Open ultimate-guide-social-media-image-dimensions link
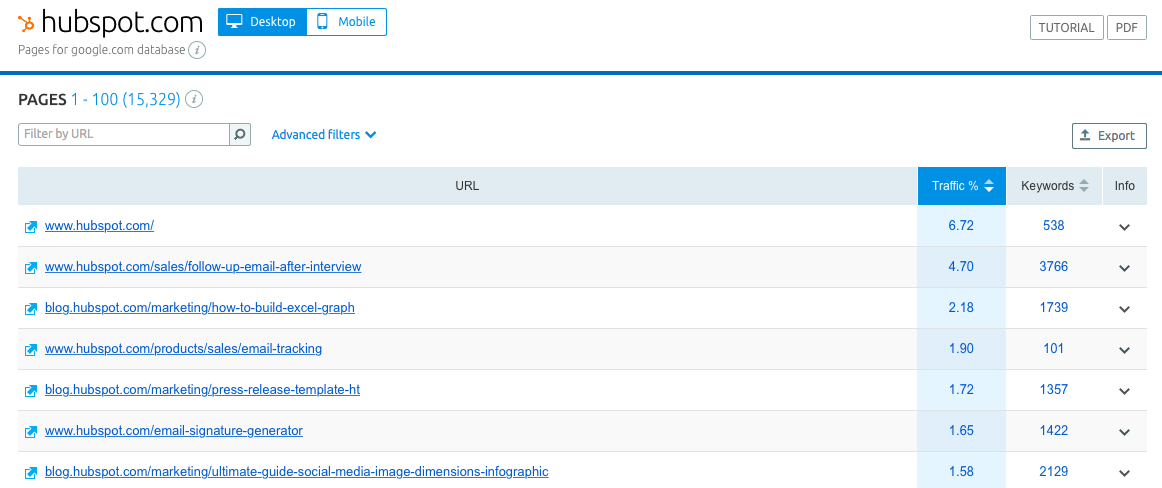This screenshot has height=488, width=1162. [x=296, y=471]
